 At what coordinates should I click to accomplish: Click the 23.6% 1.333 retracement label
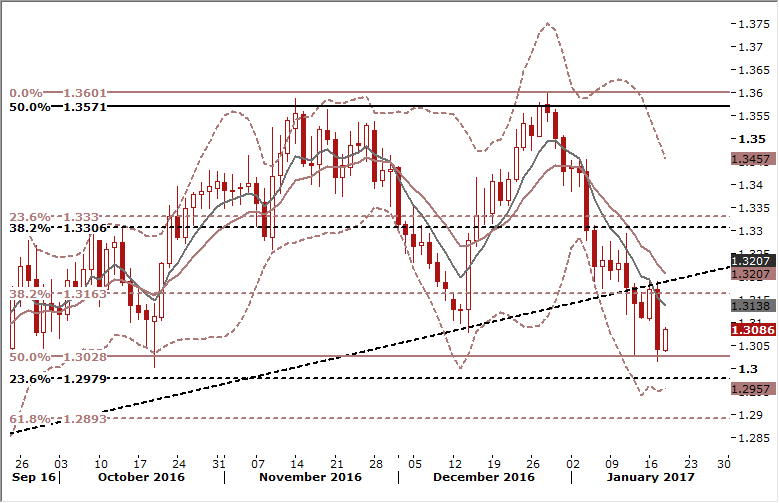pyautogui.click(x=54, y=217)
